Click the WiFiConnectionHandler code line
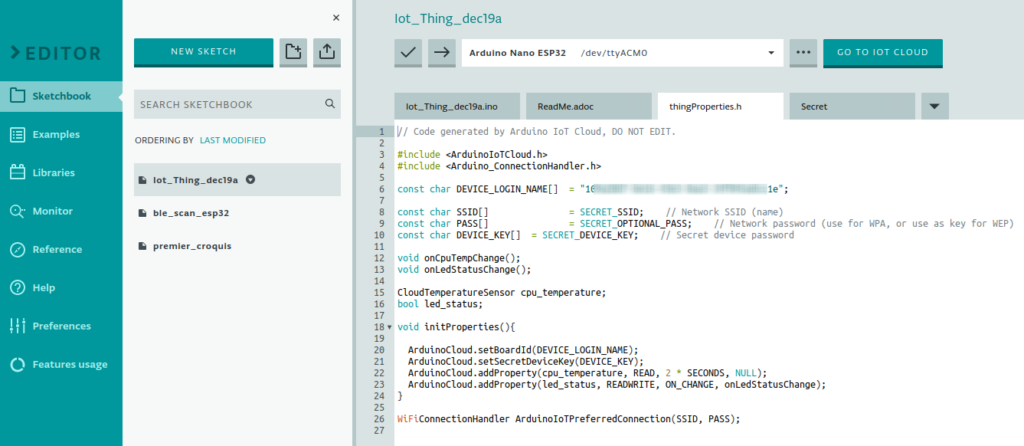Viewport: 1024px width, 446px height. tap(569, 419)
